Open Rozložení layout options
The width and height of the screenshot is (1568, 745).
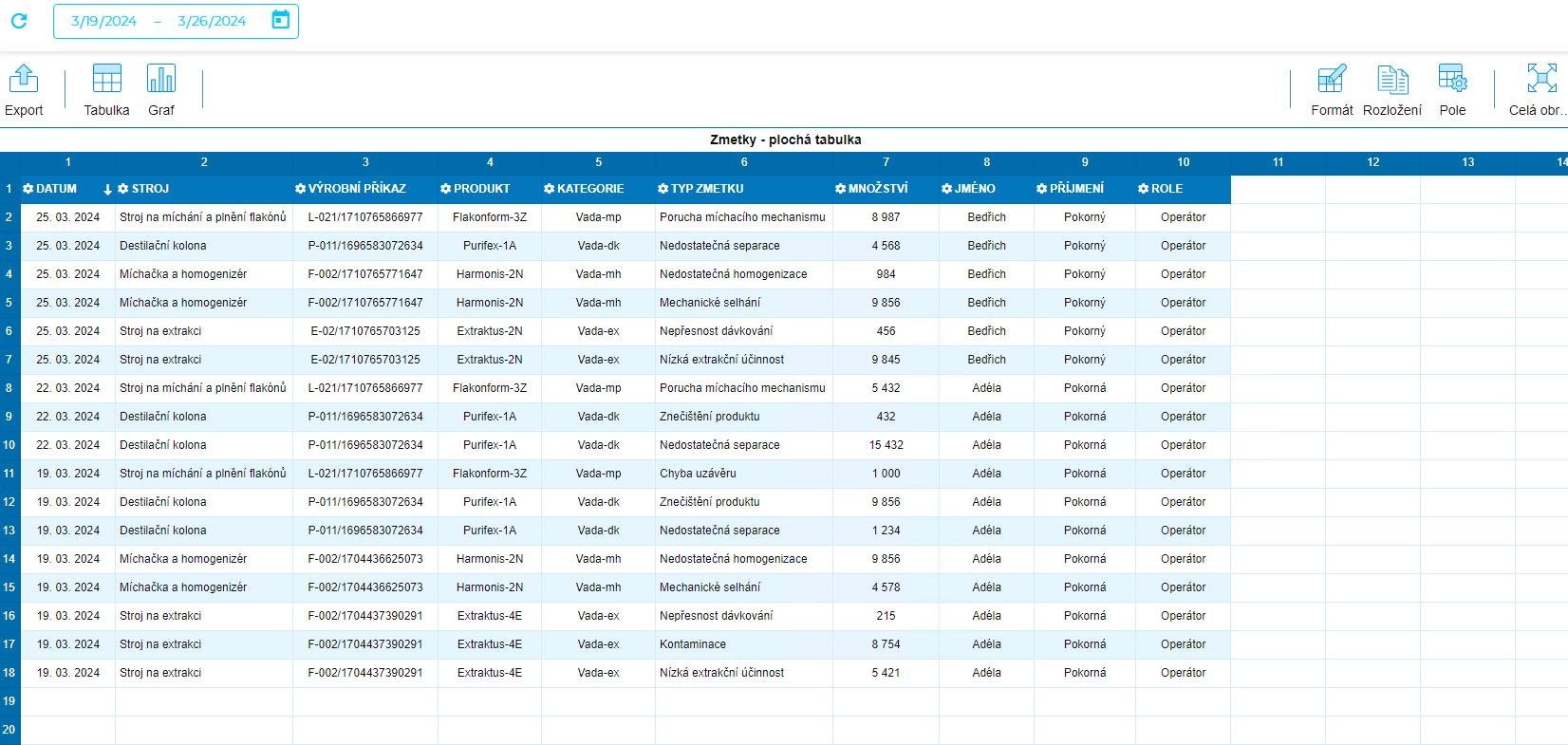pos(1392,91)
